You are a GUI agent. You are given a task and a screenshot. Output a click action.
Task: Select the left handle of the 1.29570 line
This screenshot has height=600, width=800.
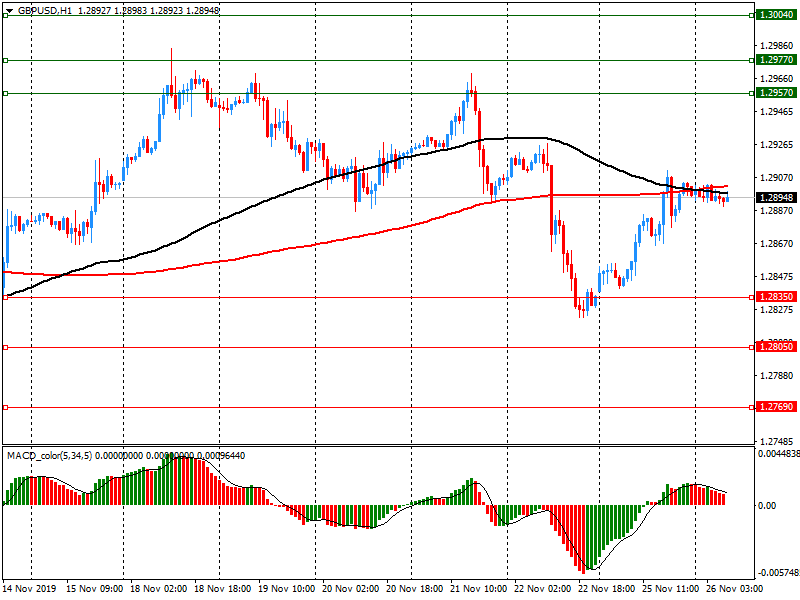point(6,93)
